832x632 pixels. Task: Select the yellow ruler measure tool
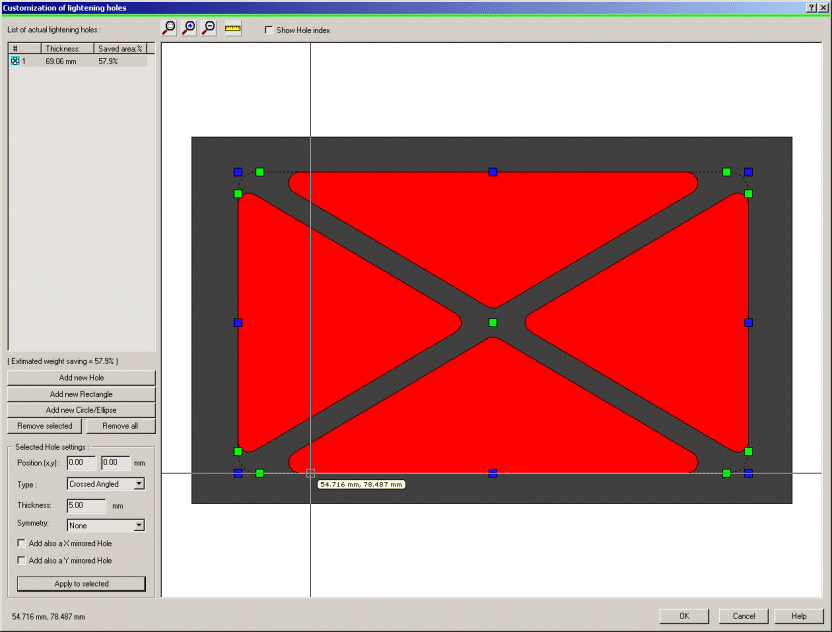(x=233, y=29)
